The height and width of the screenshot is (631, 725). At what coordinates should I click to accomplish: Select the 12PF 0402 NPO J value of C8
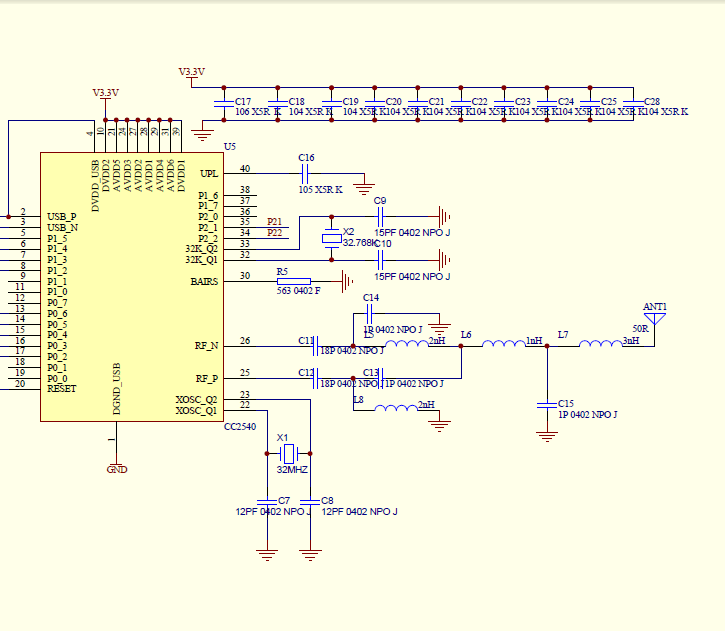tap(359, 512)
